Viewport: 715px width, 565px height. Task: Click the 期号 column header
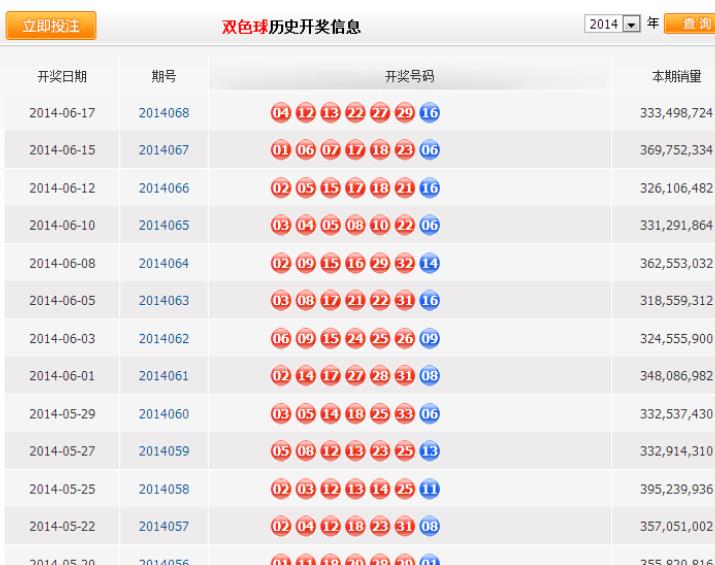[x=164, y=76]
